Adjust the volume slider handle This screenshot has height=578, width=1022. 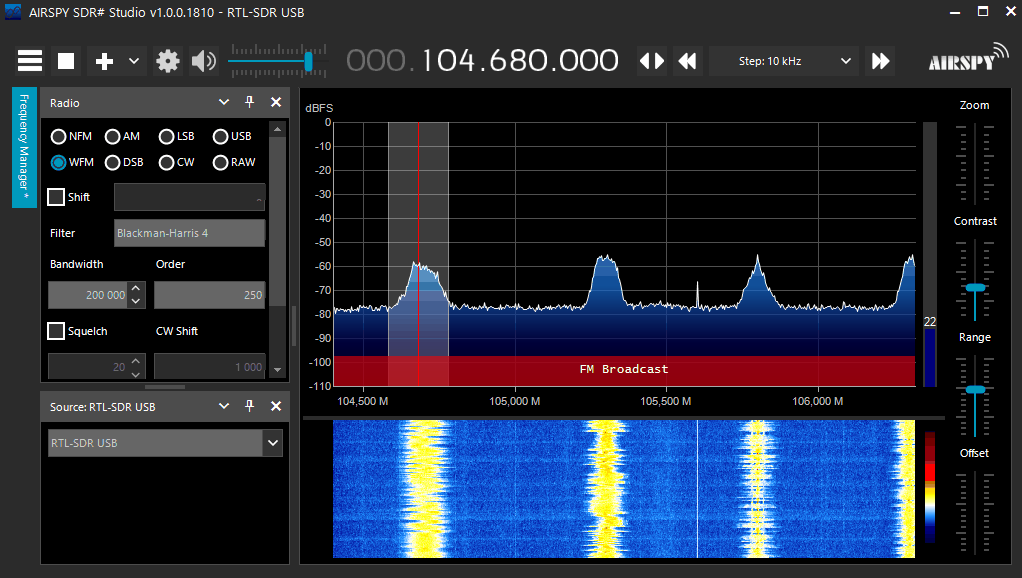308,61
